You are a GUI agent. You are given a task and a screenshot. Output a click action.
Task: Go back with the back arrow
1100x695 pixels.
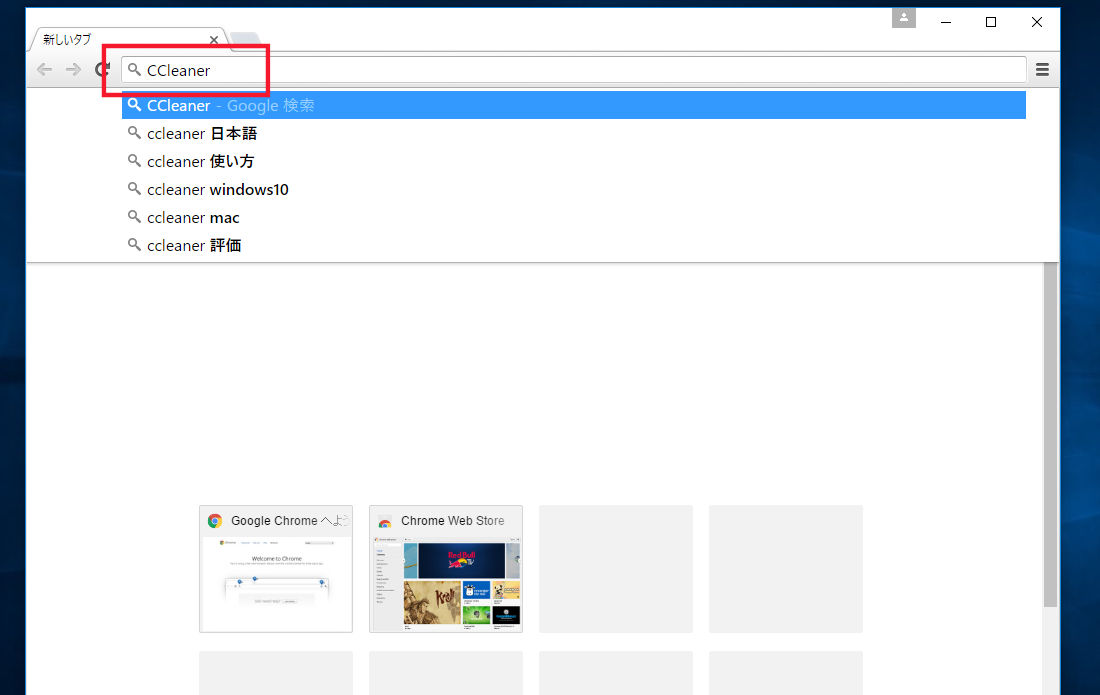coord(44,69)
